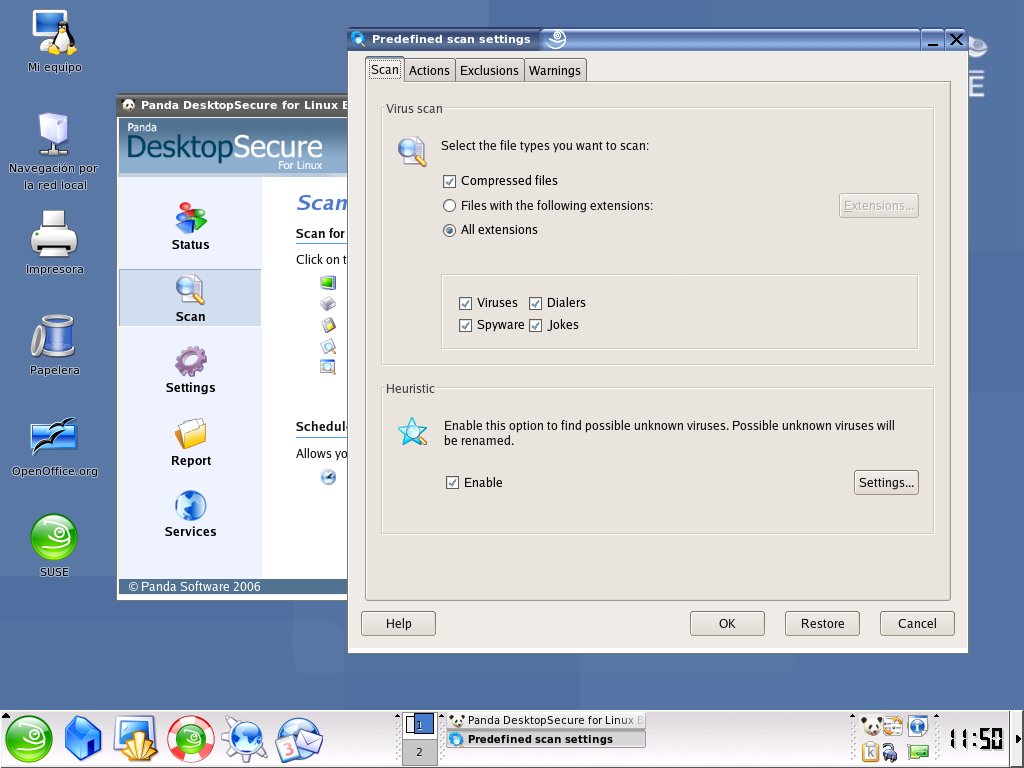This screenshot has height=768, width=1024.
Task: Click the clock scheduled scan icon
Action: (328, 477)
